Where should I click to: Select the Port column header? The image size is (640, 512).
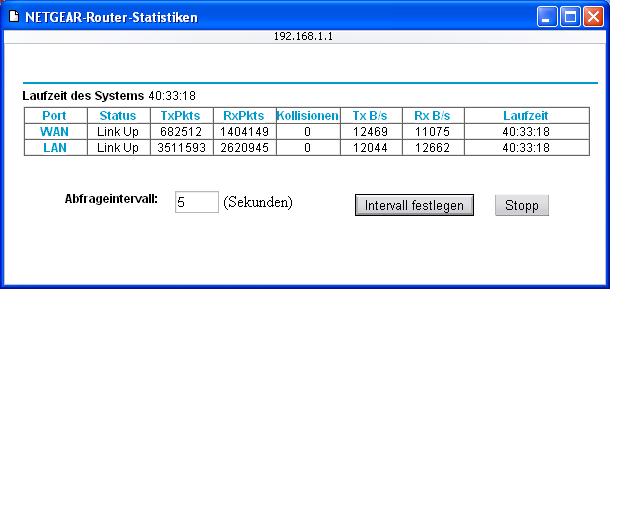click(54, 116)
